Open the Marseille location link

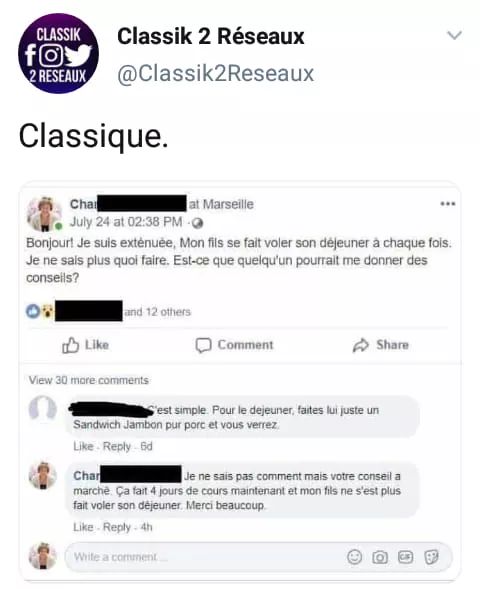click(x=228, y=204)
